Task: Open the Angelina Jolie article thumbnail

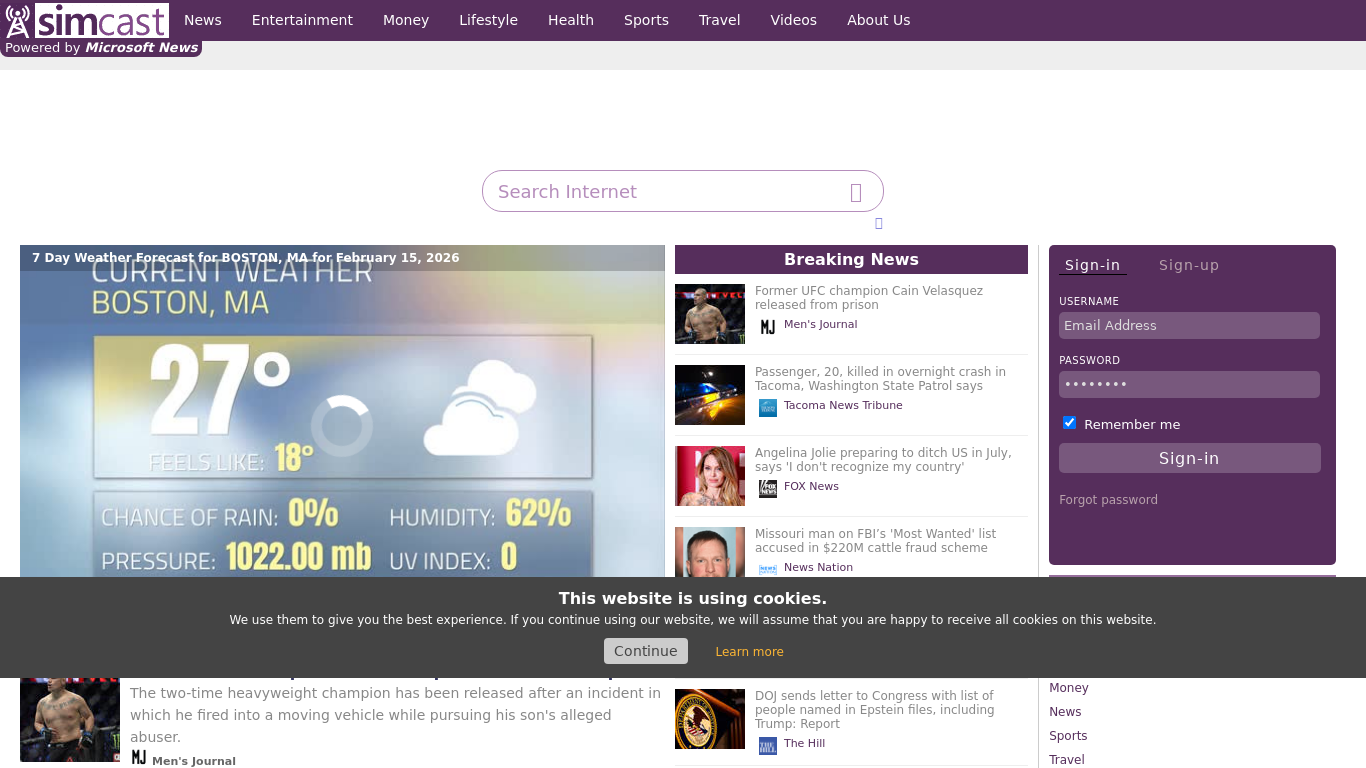Action: click(710, 476)
